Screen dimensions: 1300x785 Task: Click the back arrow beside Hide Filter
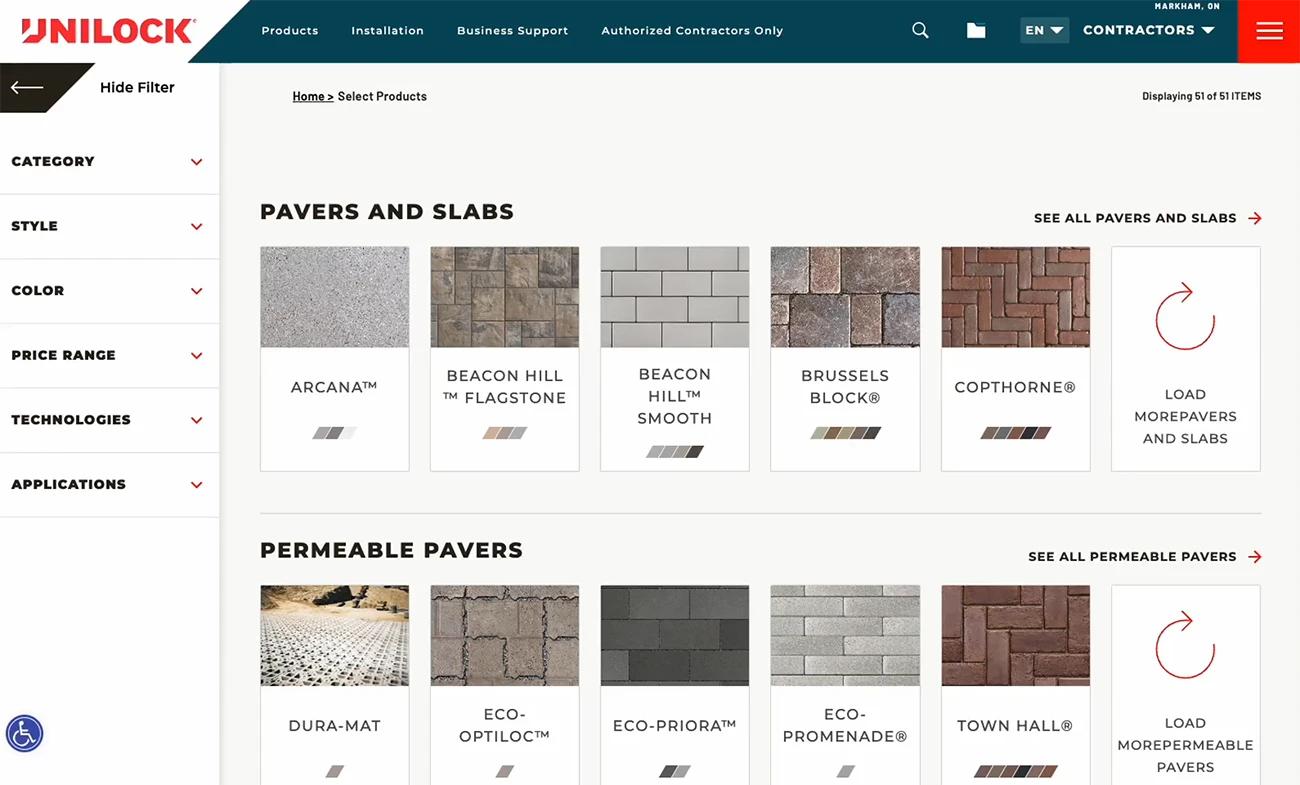point(27,88)
